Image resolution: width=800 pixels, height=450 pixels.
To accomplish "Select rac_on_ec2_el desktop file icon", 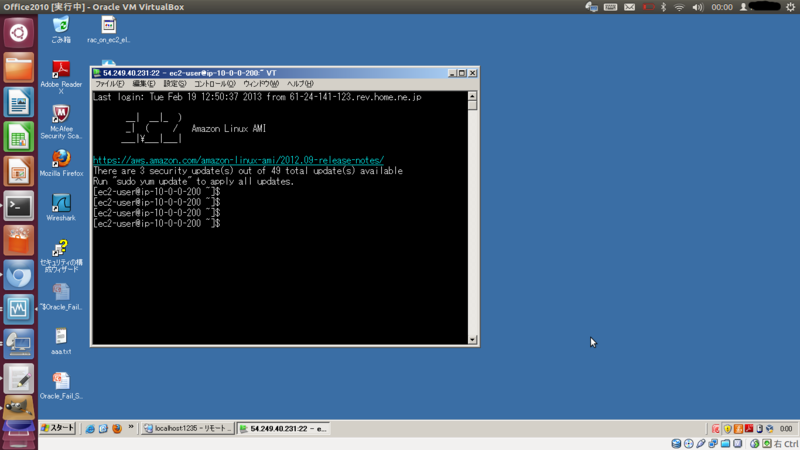I will (x=108, y=30).
